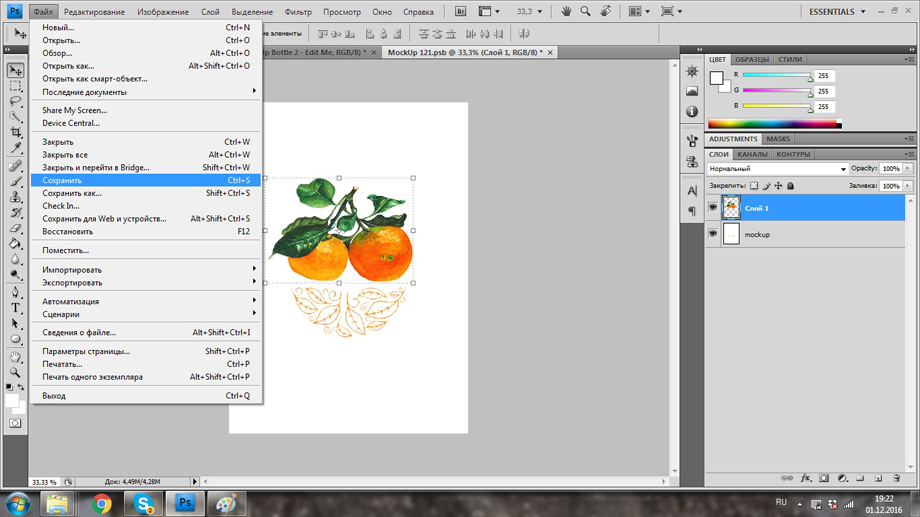Click the delete layer trash icon
The height and width of the screenshot is (517, 920).
tap(896, 479)
